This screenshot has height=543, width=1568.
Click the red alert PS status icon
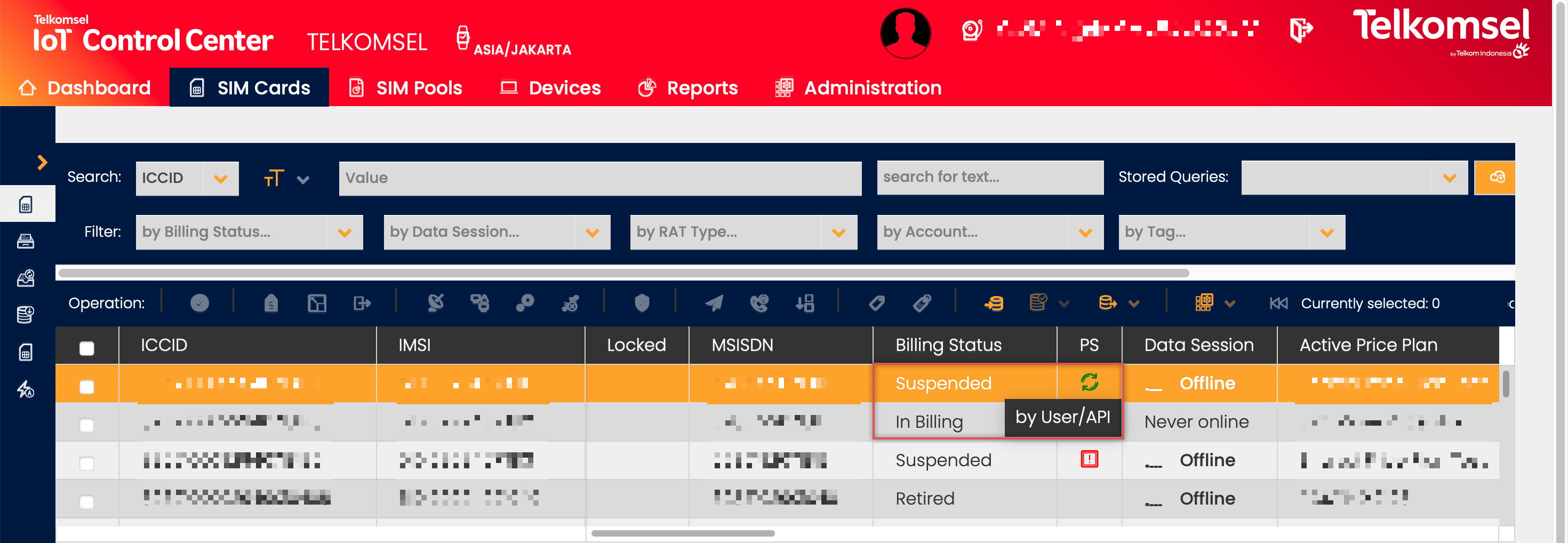tap(1089, 459)
